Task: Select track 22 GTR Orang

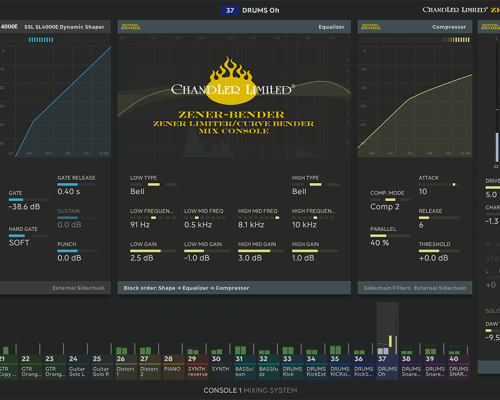Action: [x=31, y=367]
